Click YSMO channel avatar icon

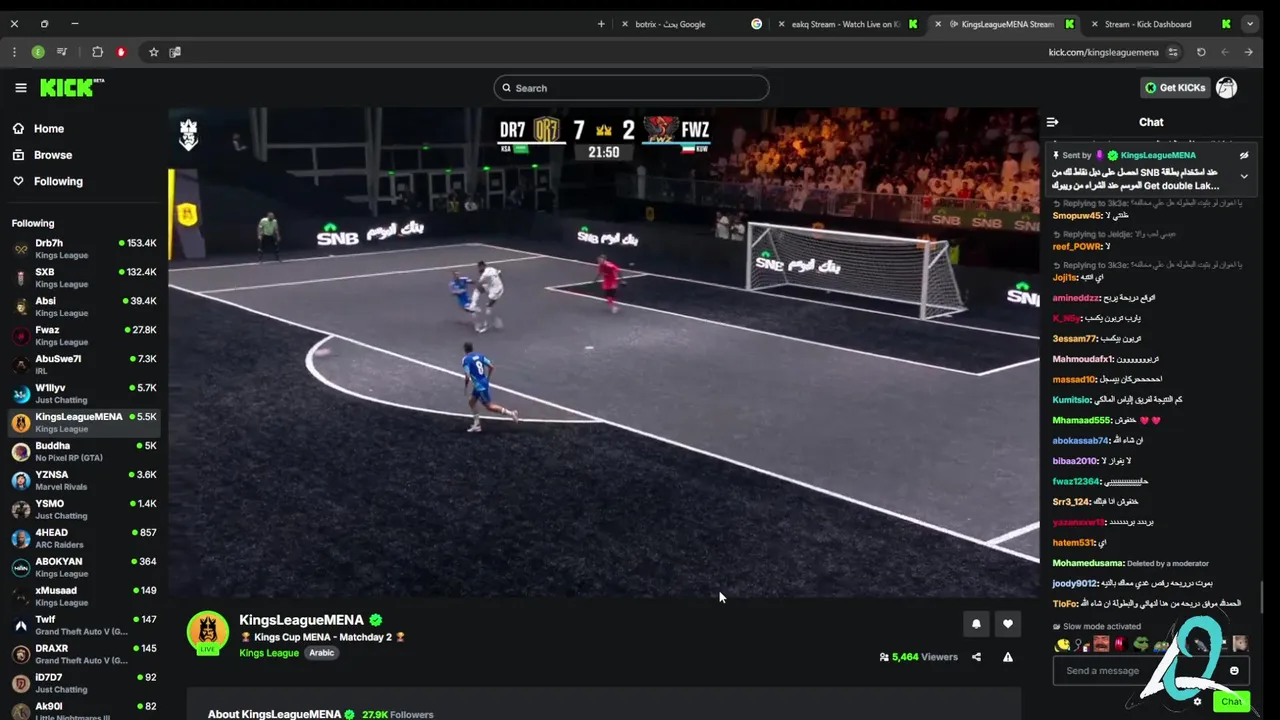(21, 510)
